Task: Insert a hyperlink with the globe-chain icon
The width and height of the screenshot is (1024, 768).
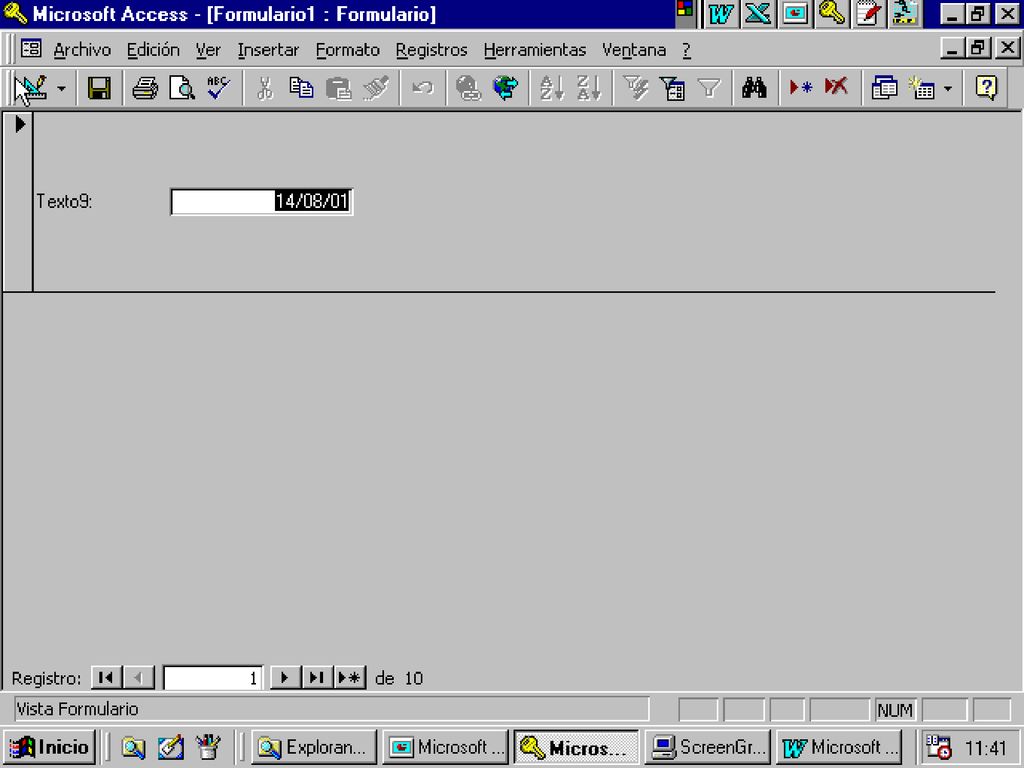Action: click(x=468, y=88)
